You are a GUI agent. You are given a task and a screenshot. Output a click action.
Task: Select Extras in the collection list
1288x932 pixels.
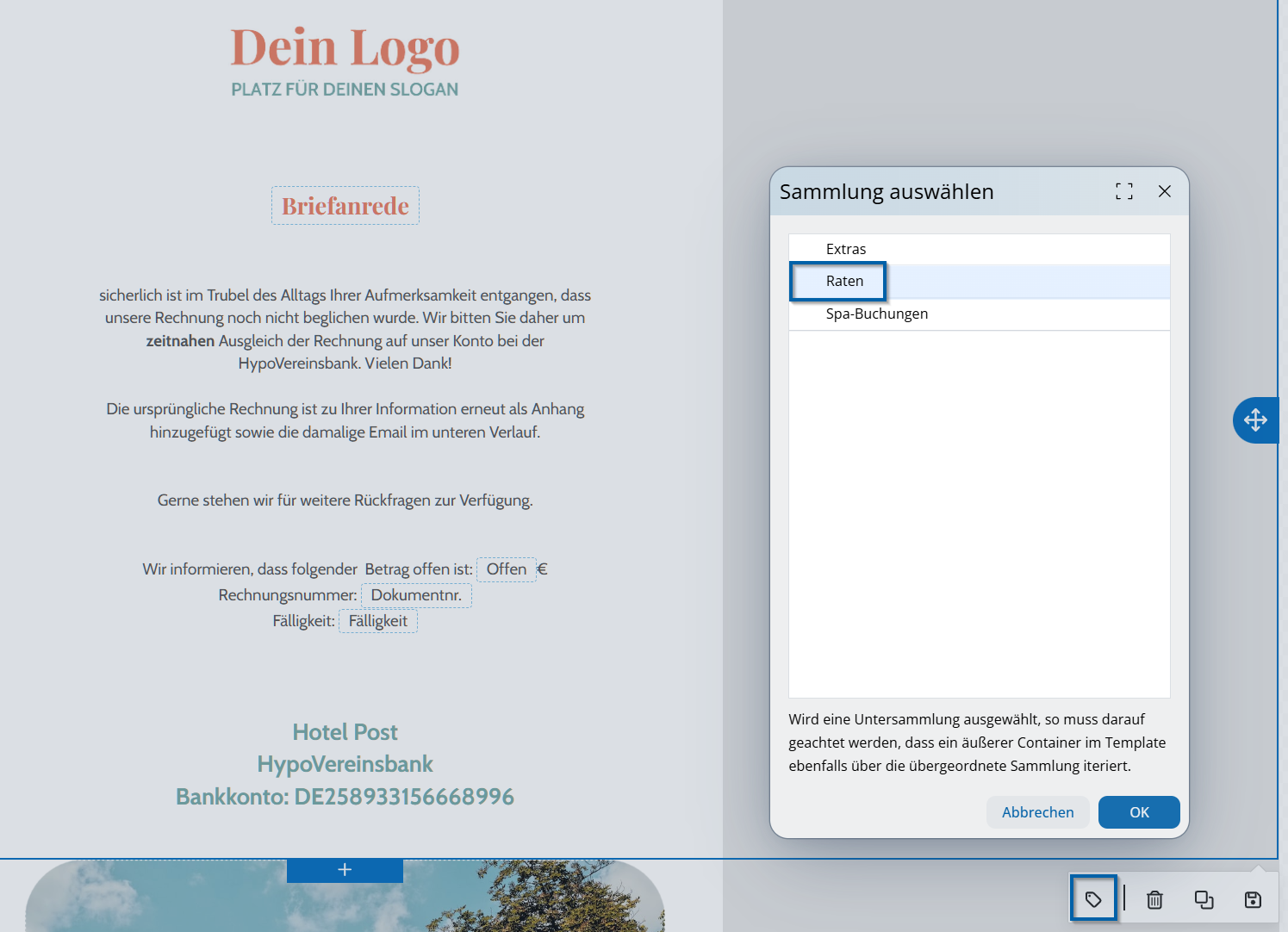(x=846, y=249)
